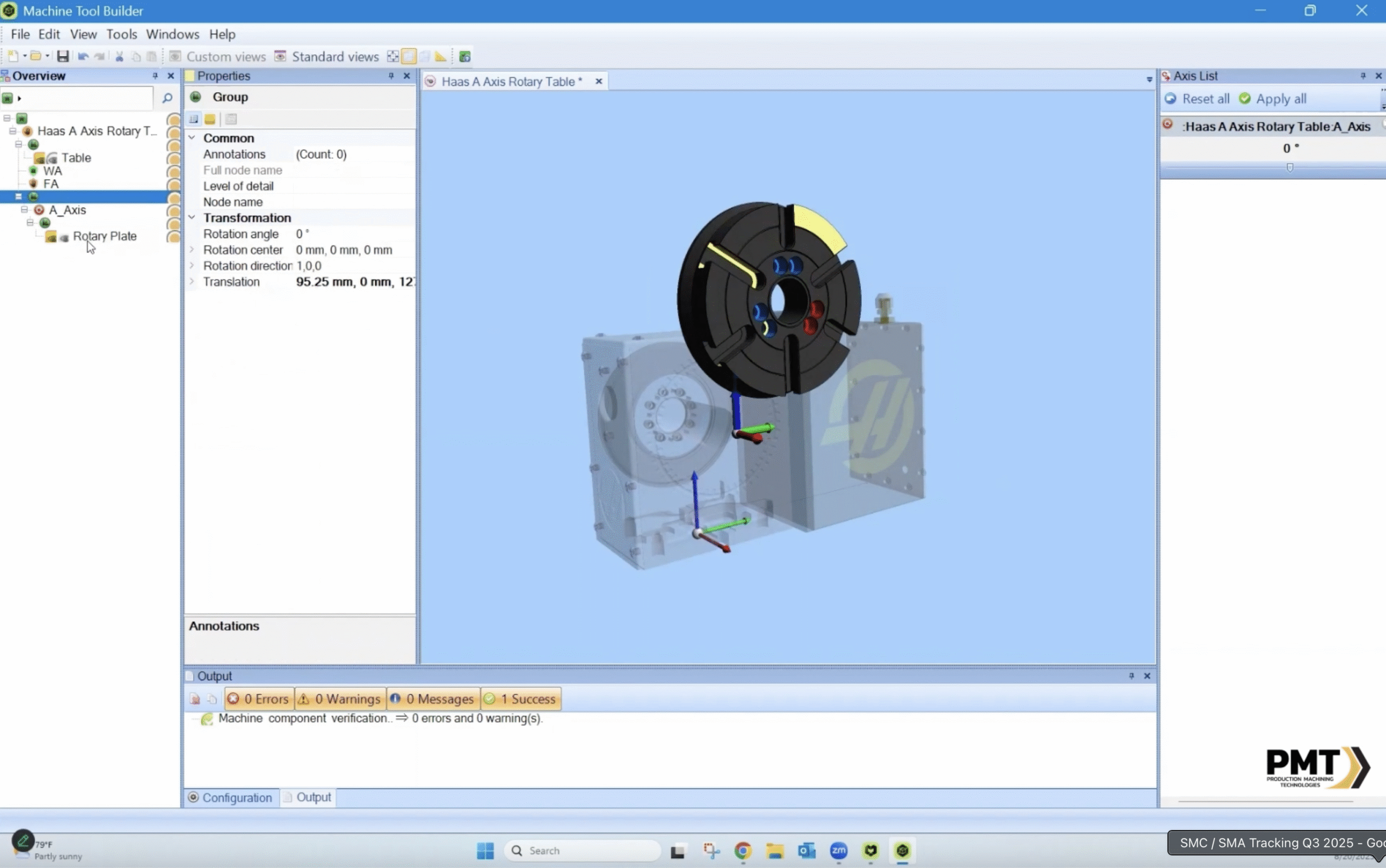This screenshot has height=868, width=1386.
Task: Toggle the 0 Messages filter button
Action: coord(434,699)
